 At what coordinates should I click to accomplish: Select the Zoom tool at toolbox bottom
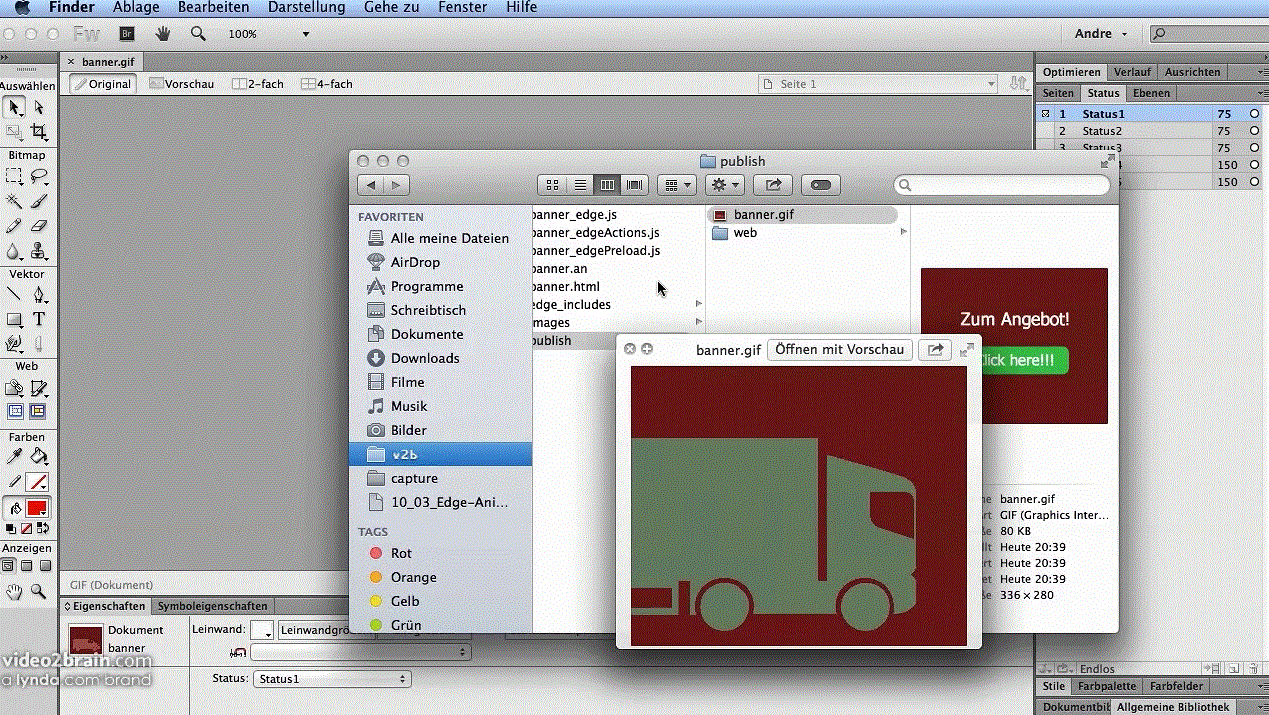(39, 591)
